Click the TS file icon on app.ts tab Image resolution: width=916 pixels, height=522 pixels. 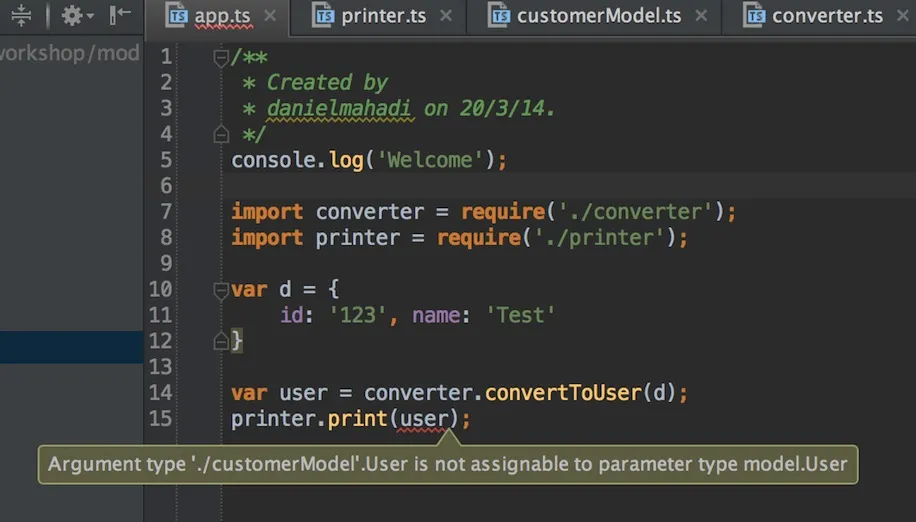[x=176, y=16]
